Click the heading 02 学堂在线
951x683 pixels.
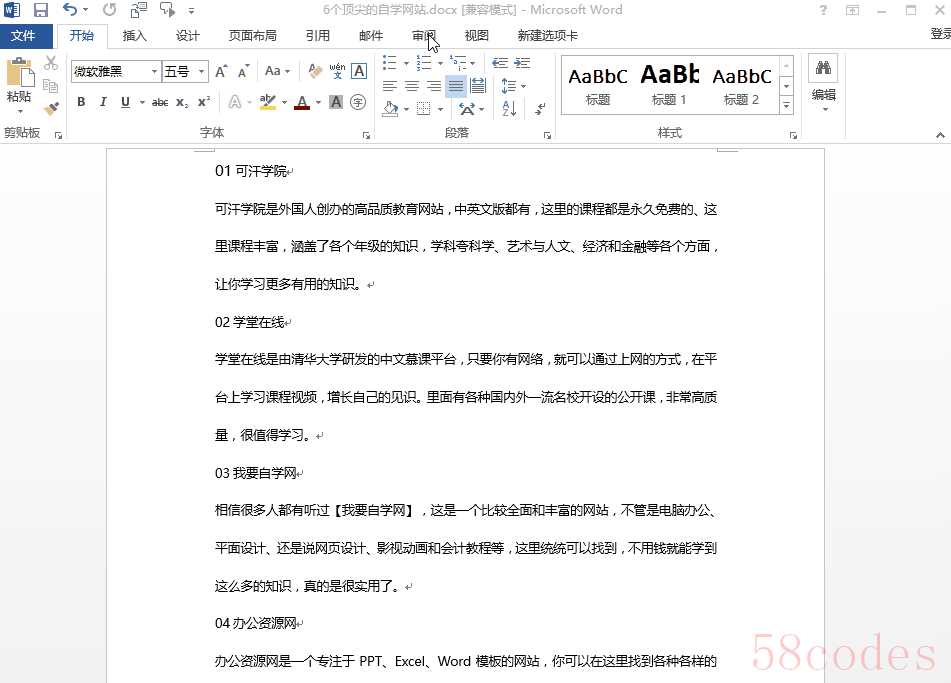tap(250, 322)
